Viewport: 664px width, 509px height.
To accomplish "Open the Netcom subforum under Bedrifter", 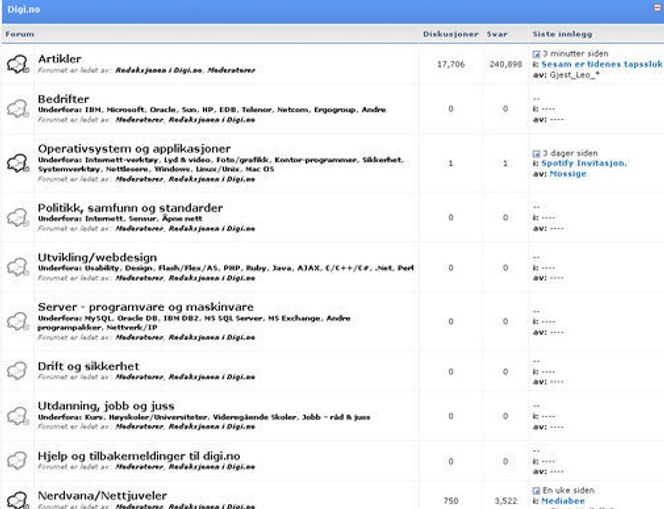I will click(293, 110).
